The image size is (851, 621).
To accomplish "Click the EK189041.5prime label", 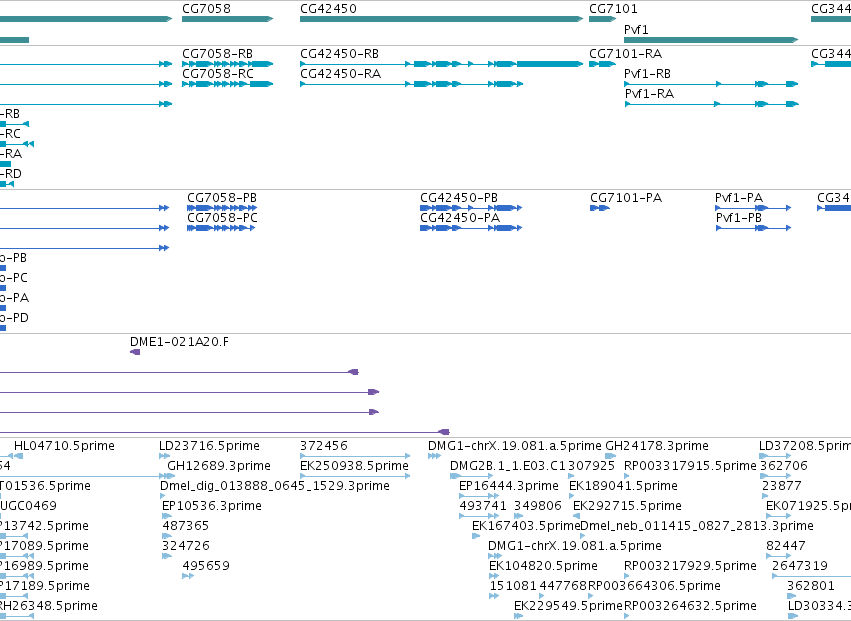I will [x=623, y=486].
